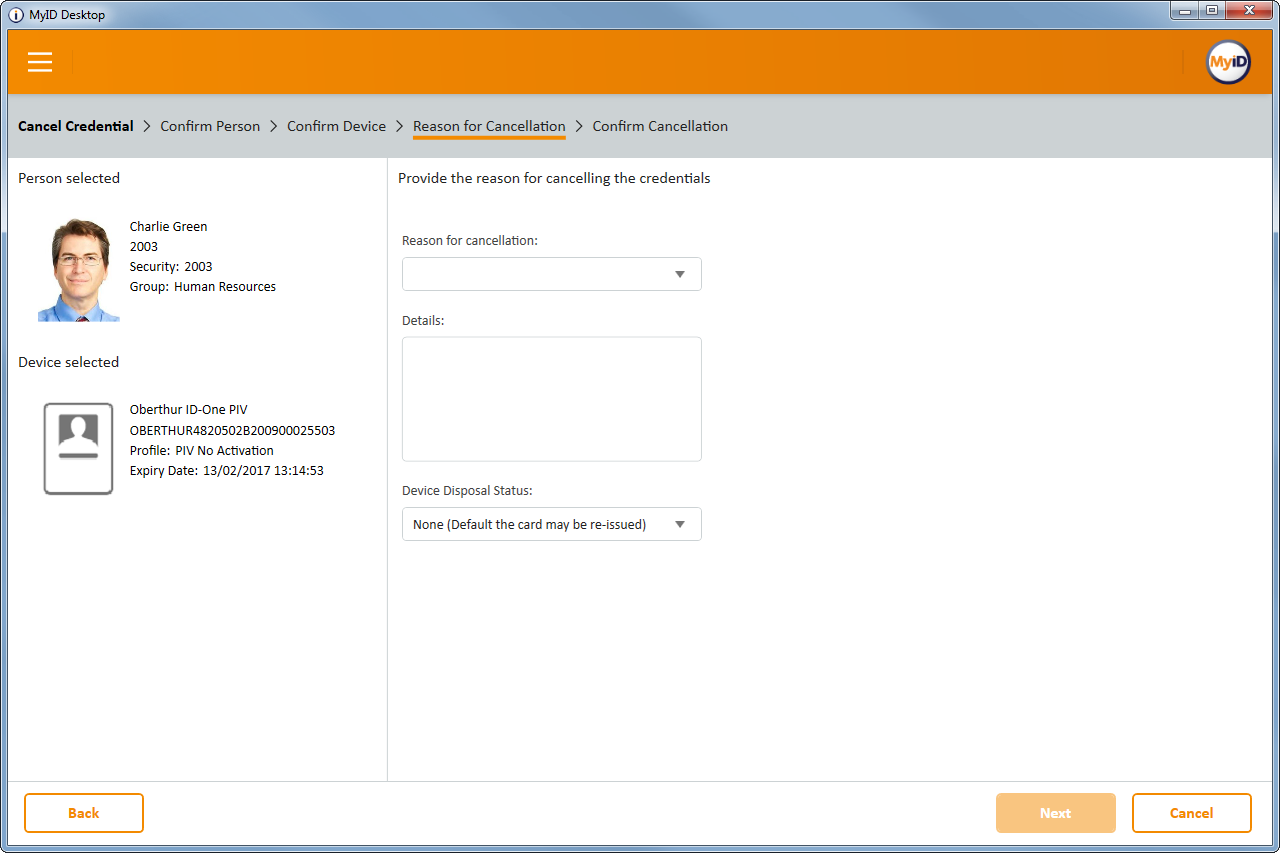Image resolution: width=1280 pixels, height=853 pixels.
Task: Open the Reason for cancellation combo box
Action: (x=540, y=274)
